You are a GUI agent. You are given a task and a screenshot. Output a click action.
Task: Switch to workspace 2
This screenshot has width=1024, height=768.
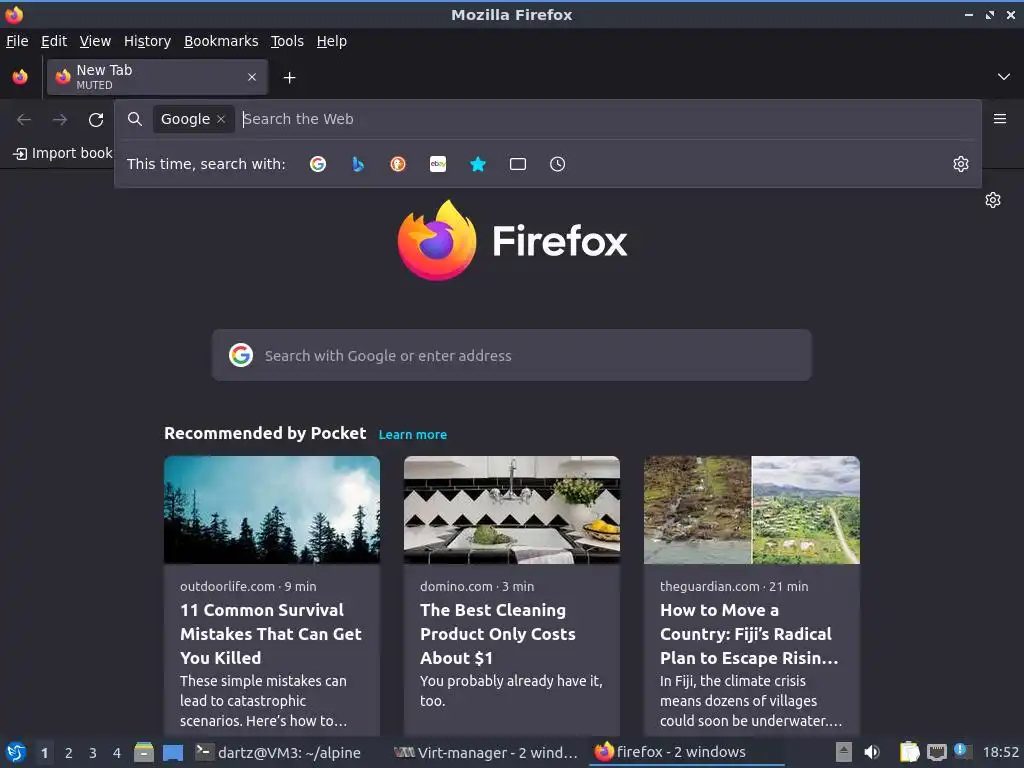68,753
